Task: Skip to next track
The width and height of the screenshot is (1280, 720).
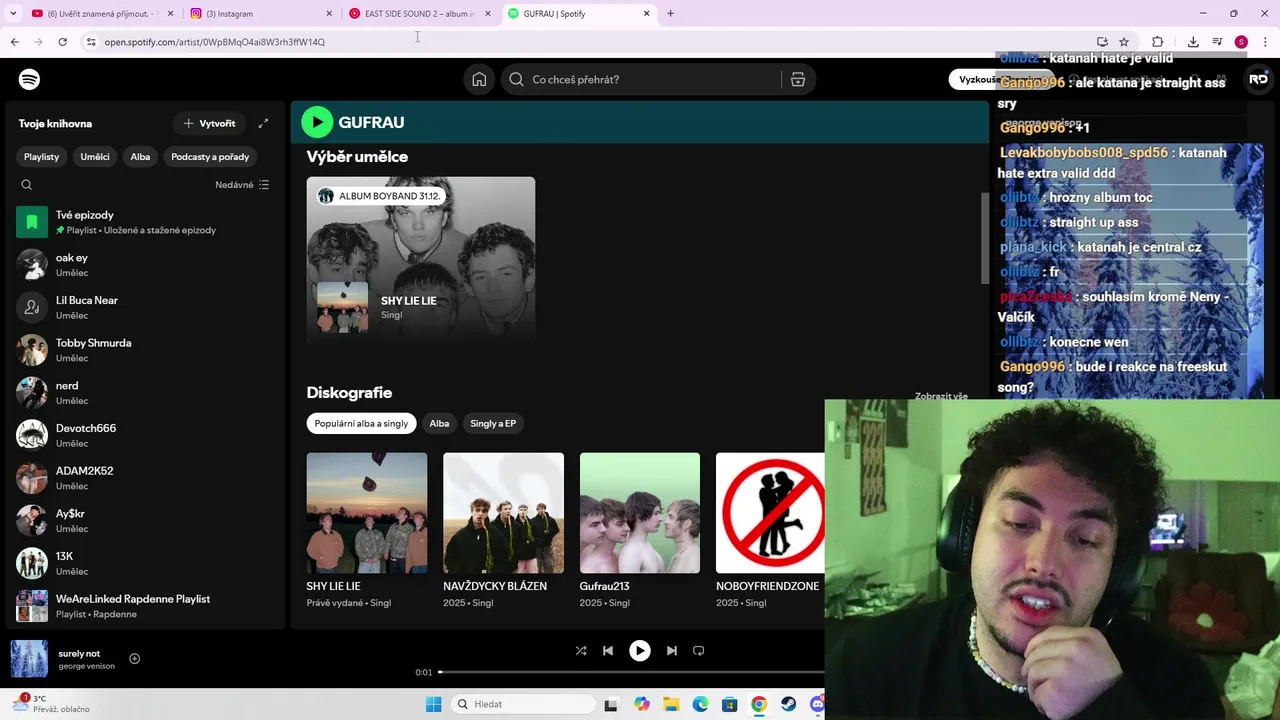Action: point(672,650)
